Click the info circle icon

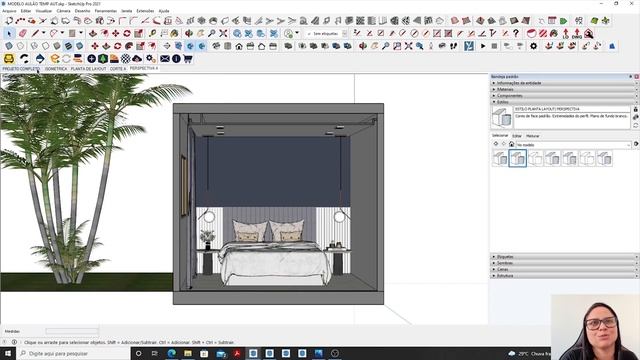click(x=176, y=59)
